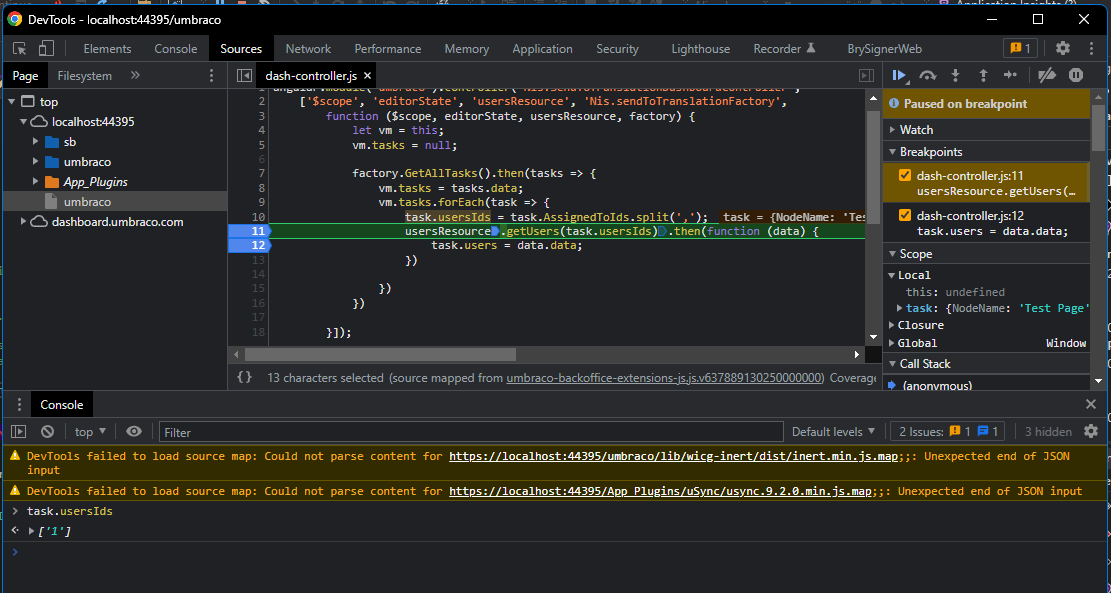Open the drawer three-dot menu
Image resolution: width=1111 pixels, height=593 pixels.
18,405
